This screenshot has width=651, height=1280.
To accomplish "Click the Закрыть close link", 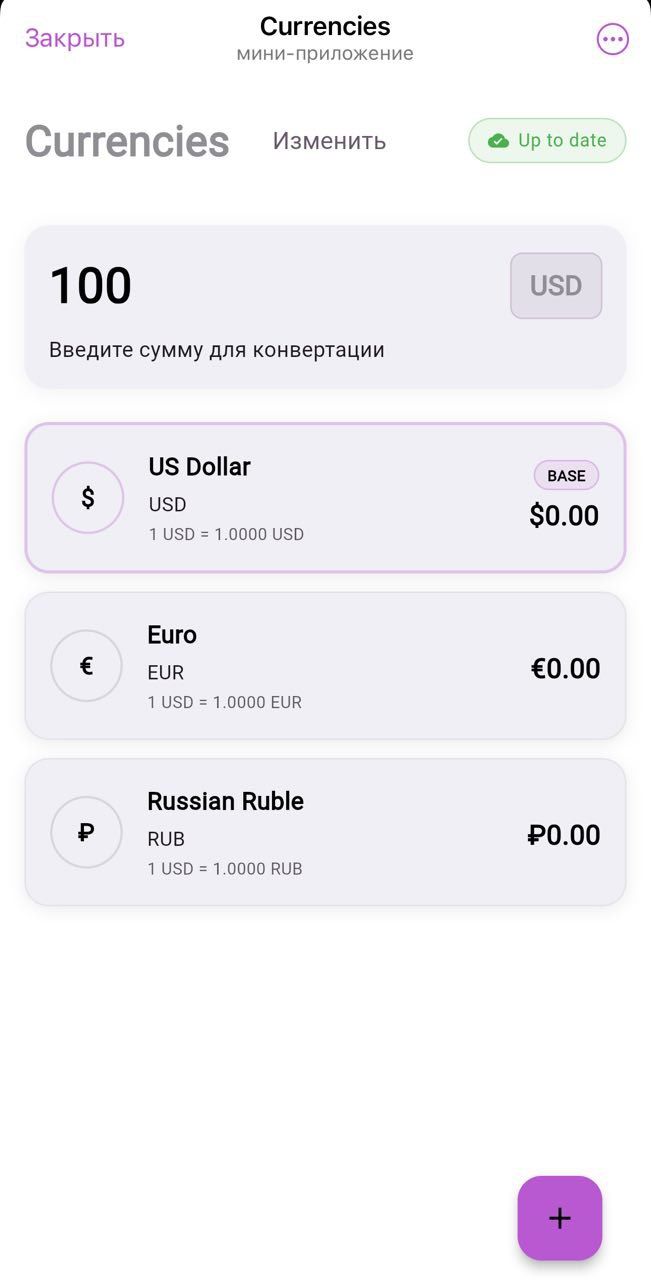I will 75,38.
